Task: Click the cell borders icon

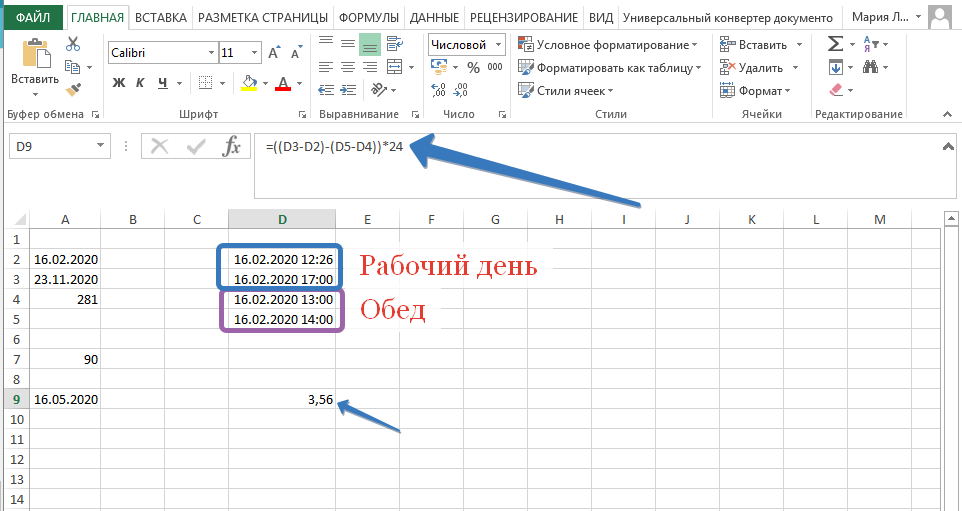Action: [206, 82]
